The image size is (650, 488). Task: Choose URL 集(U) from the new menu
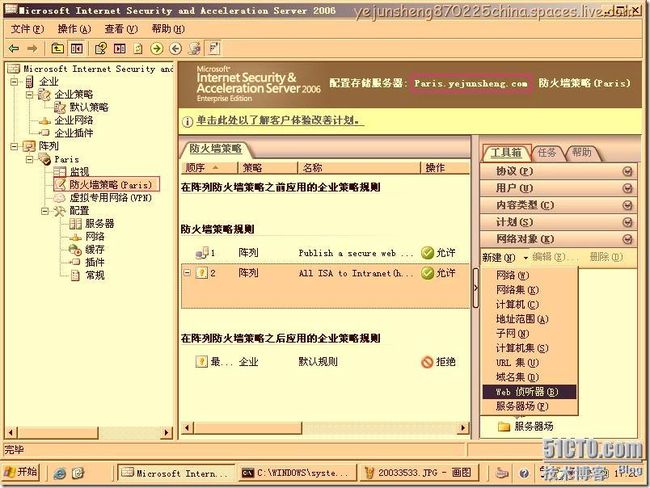pos(529,362)
